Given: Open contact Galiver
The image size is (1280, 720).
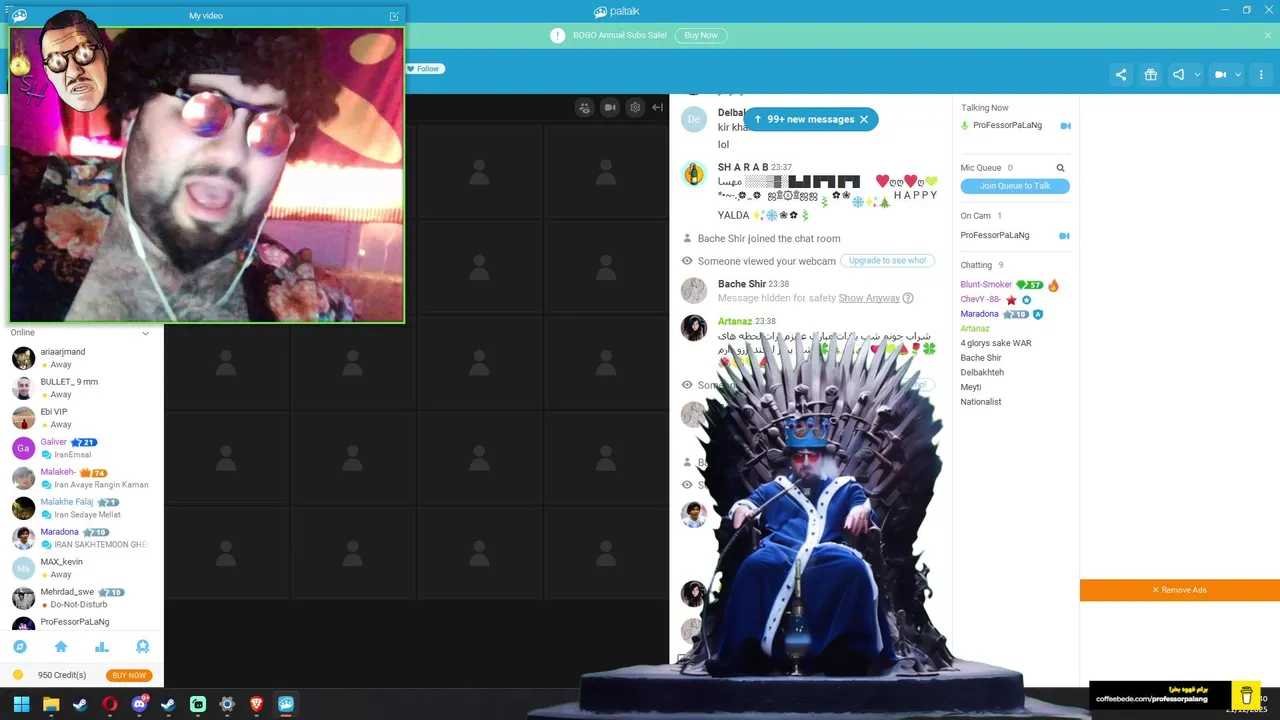Looking at the screenshot, I should (x=82, y=448).
